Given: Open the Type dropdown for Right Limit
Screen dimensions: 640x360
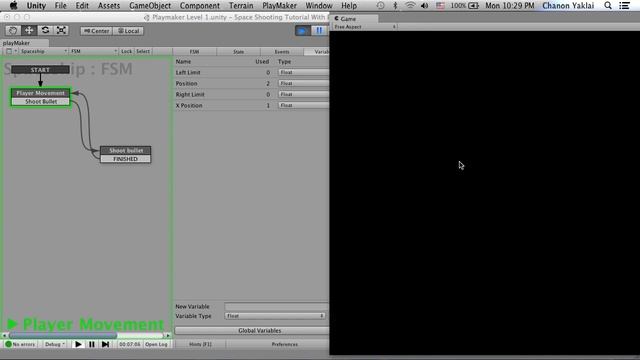Looking at the screenshot, I should point(303,94).
